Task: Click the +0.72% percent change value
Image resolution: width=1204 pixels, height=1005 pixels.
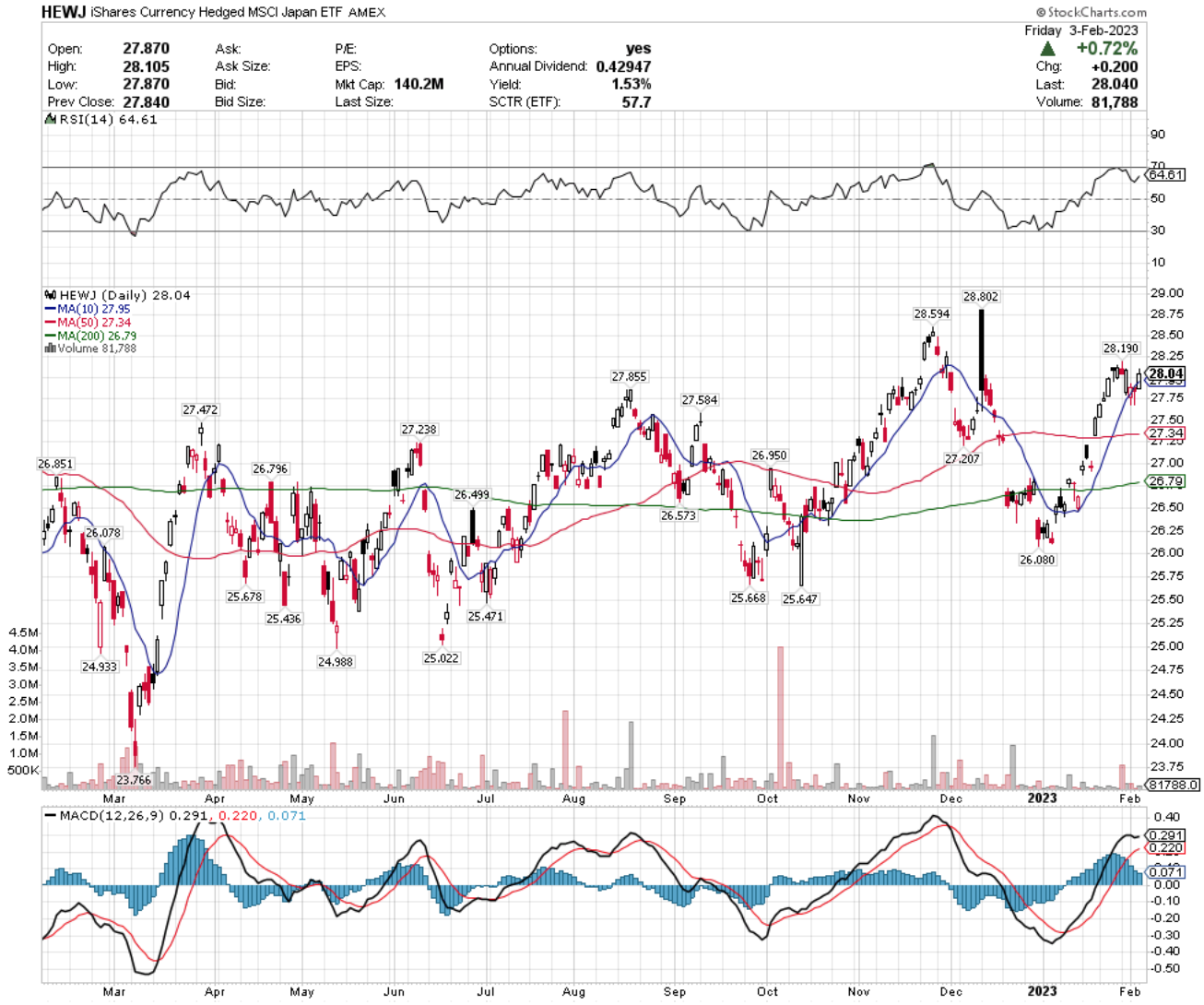Action: pos(1107,49)
